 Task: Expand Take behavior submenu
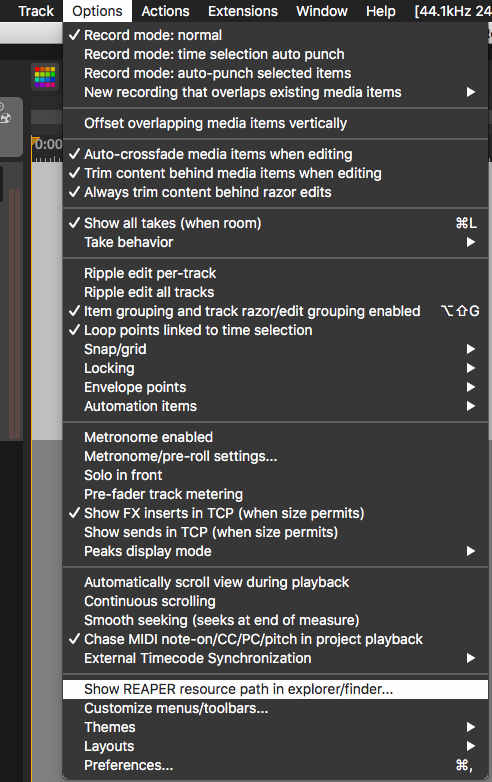[x=275, y=242]
